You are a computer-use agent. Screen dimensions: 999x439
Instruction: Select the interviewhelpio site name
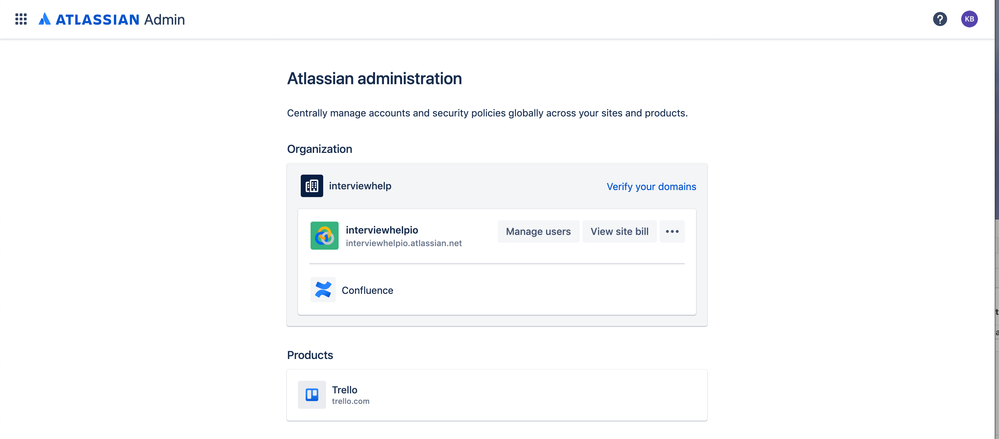coord(382,230)
